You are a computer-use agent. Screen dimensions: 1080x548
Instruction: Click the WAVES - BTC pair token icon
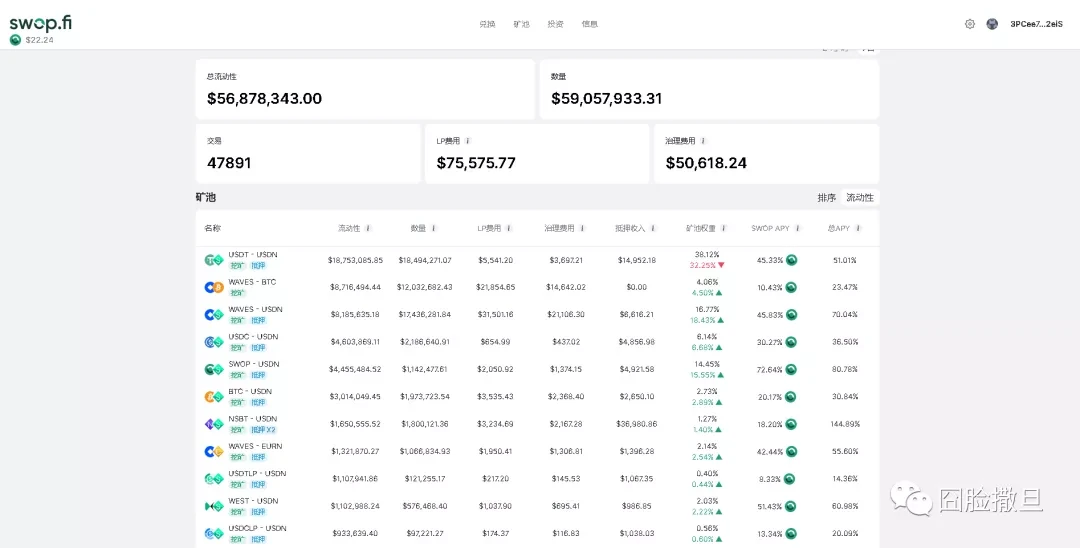(x=214, y=288)
